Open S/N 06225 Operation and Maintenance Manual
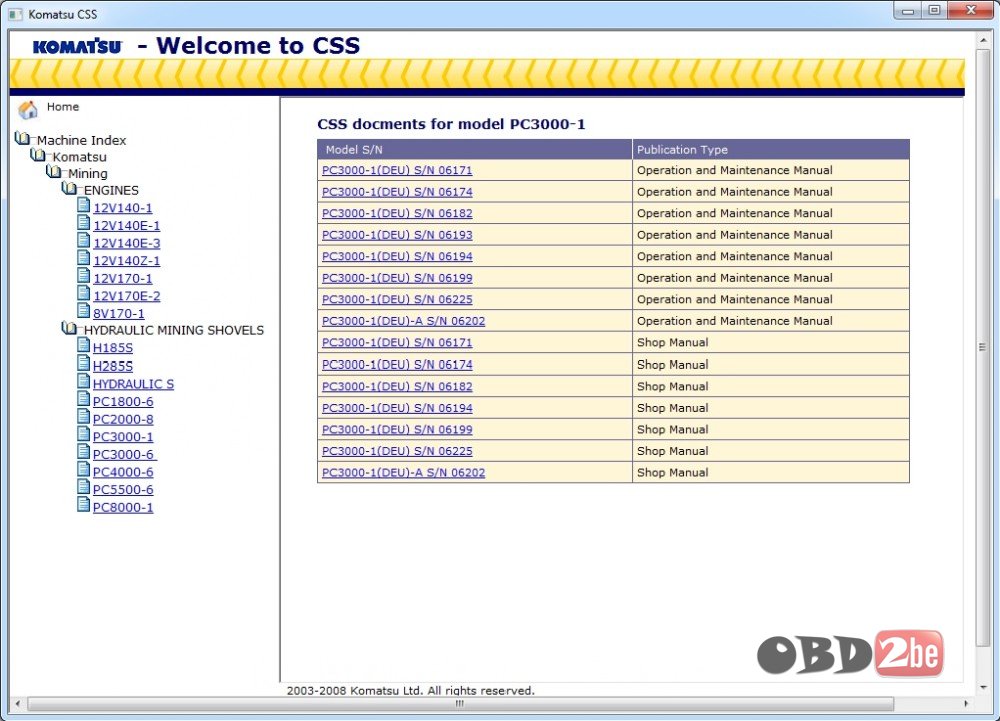Screen dimensions: 1000x721 coord(397,300)
